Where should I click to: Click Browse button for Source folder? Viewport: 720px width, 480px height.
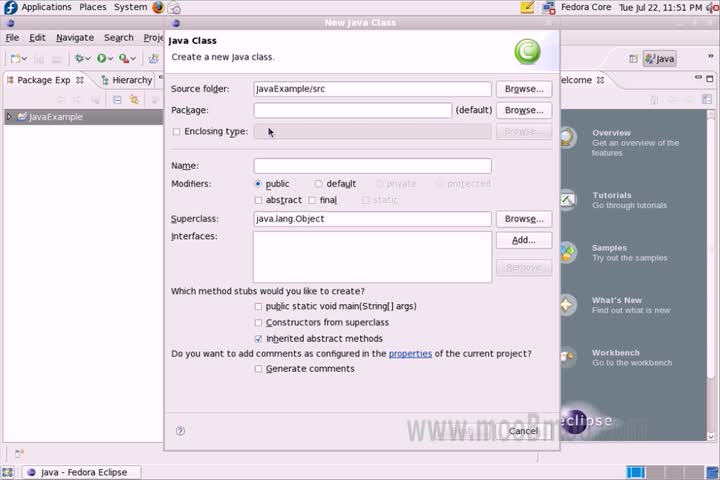pos(524,89)
